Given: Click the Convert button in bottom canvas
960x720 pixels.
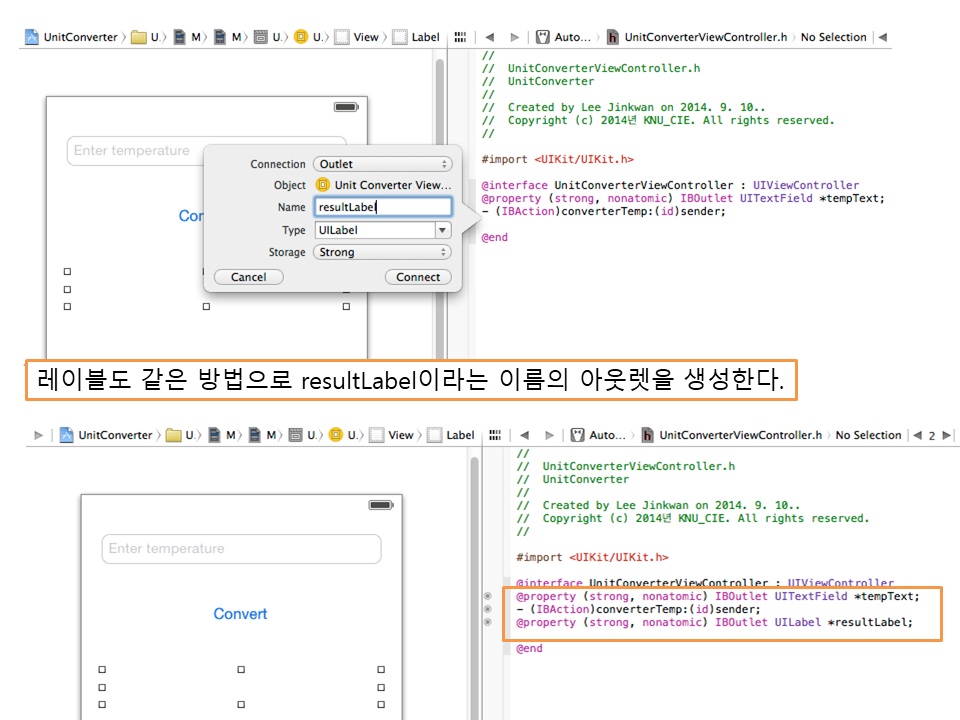Looking at the screenshot, I should [x=240, y=614].
